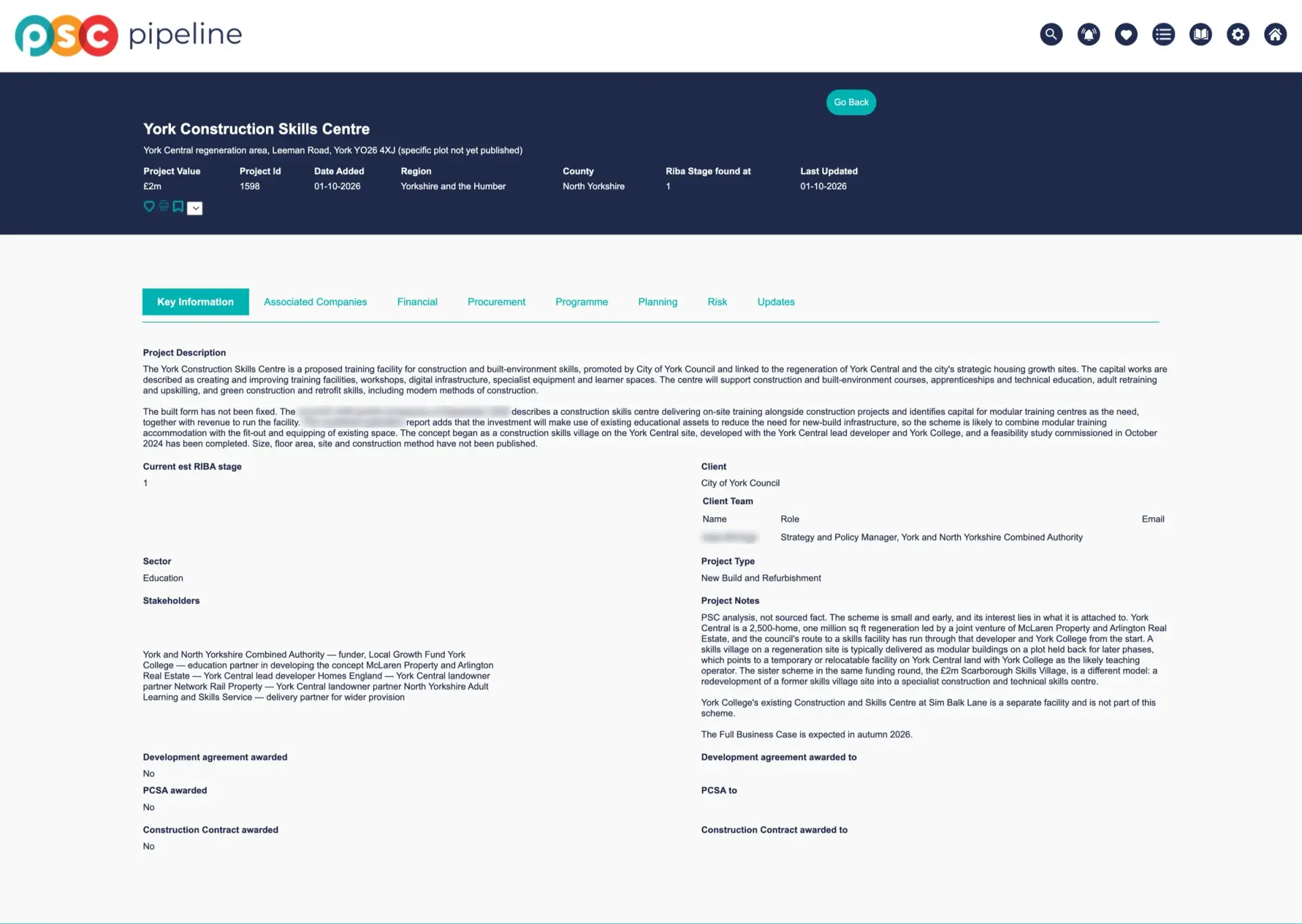Select the Key Information tab

(195, 302)
